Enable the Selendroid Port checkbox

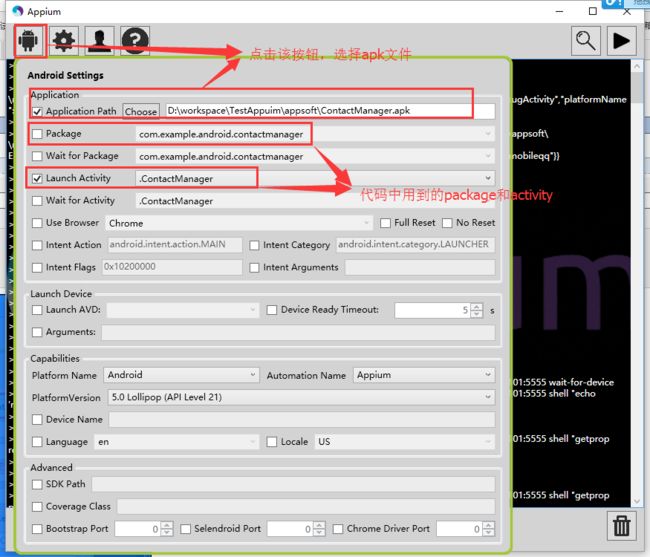click(x=185, y=529)
